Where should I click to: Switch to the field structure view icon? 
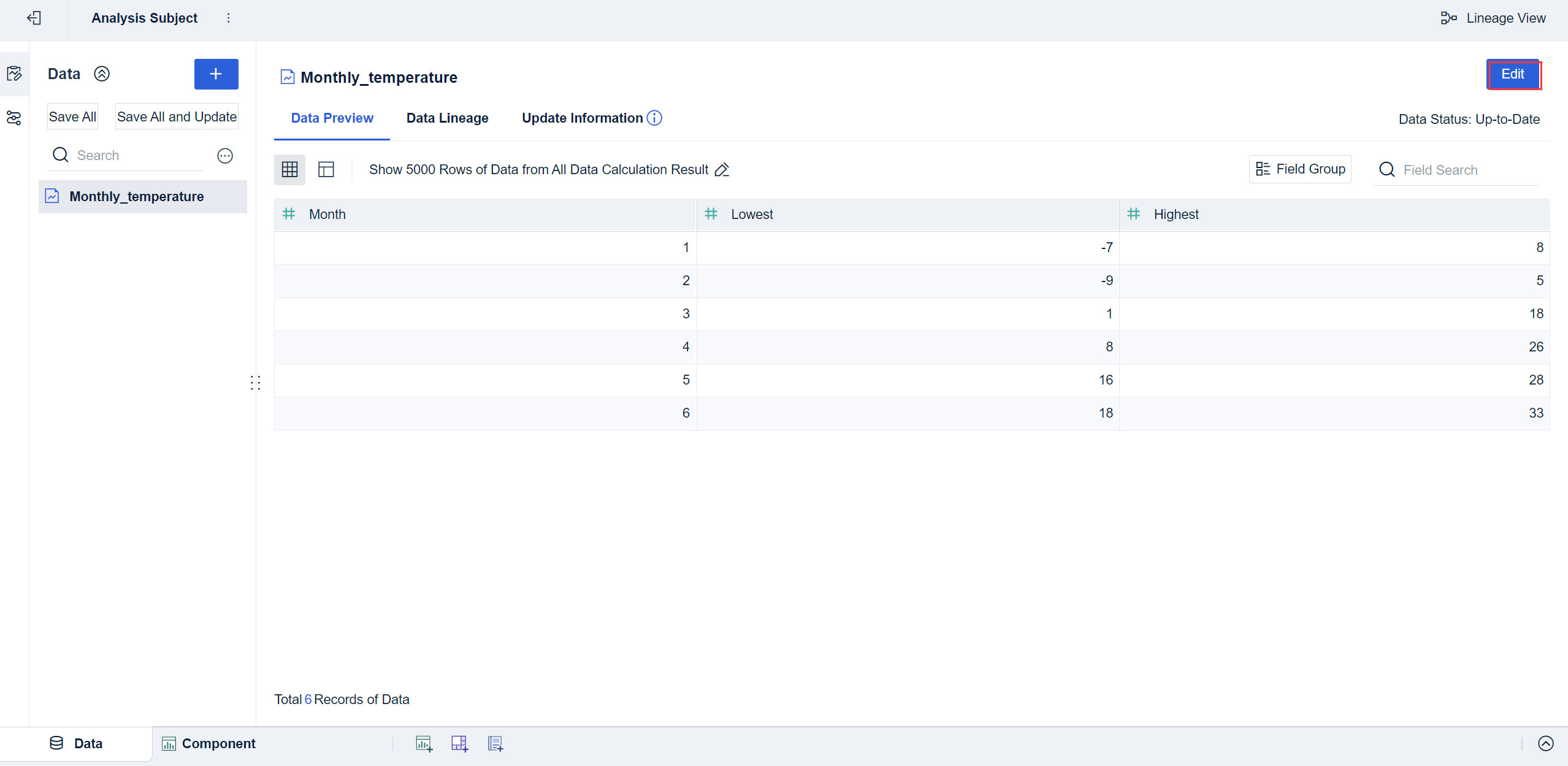326,169
